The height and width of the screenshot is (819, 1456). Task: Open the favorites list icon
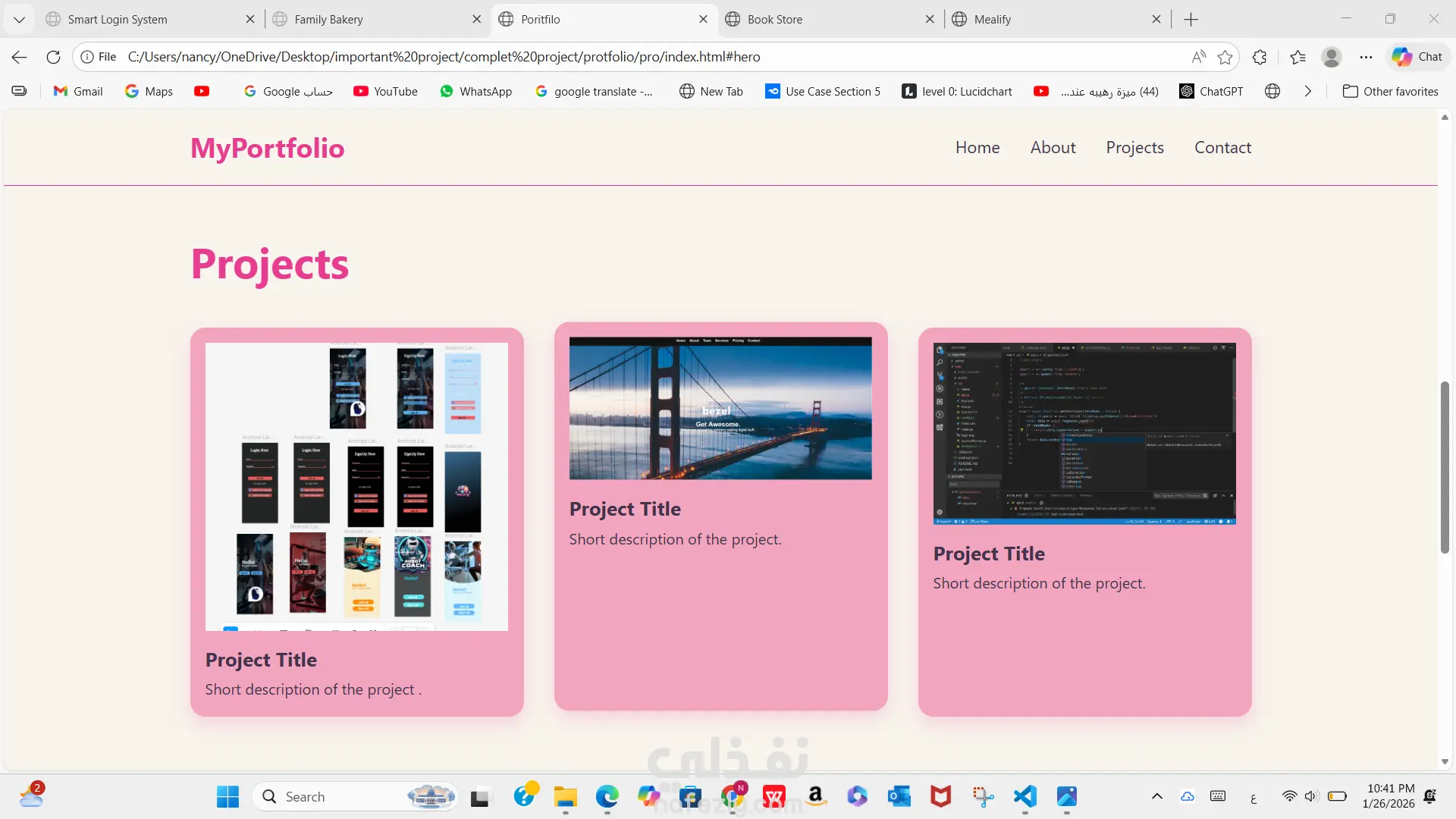(x=1298, y=57)
